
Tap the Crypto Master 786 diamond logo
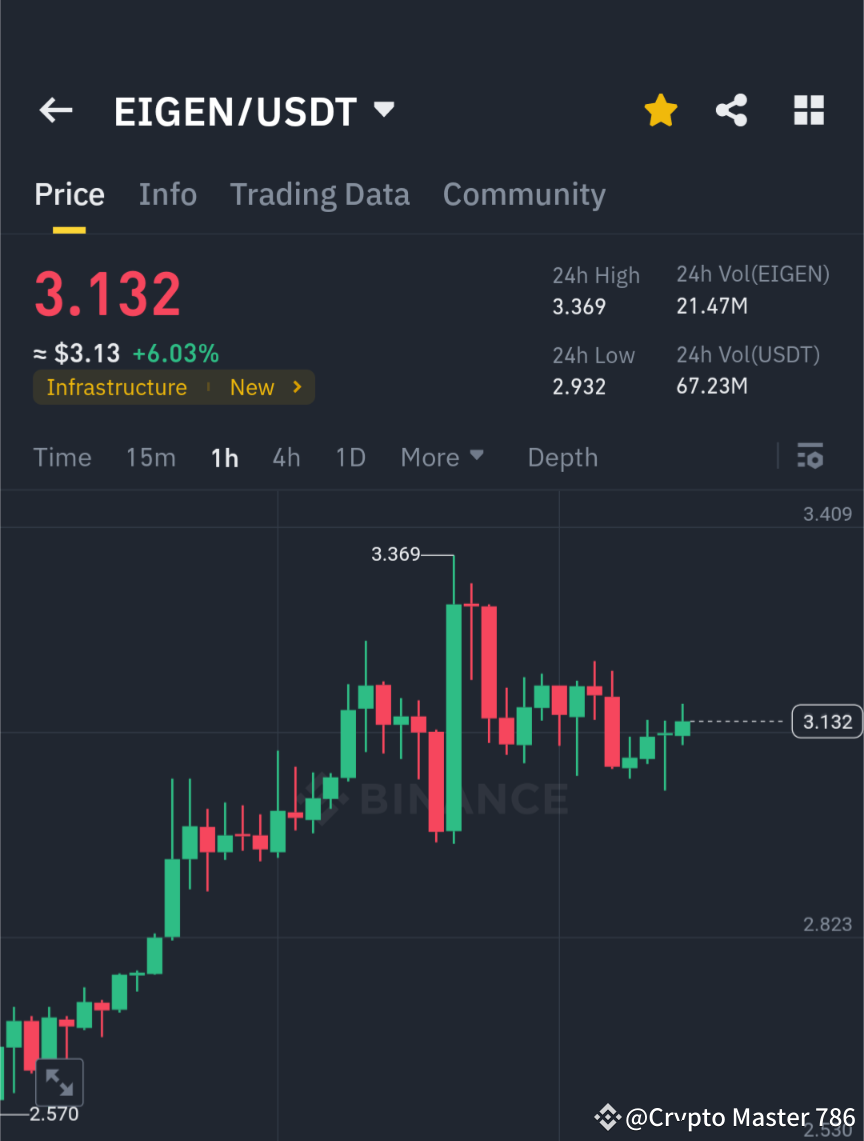click(607, 1117)
